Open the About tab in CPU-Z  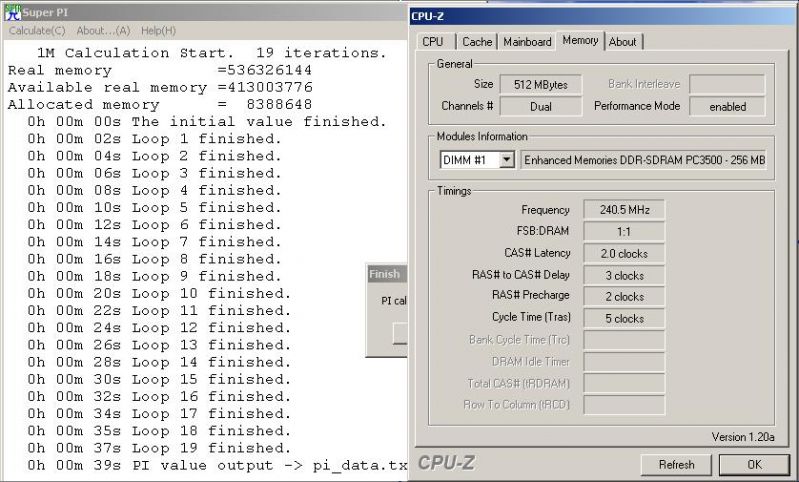pyautogui.click(x=623, y=42)
